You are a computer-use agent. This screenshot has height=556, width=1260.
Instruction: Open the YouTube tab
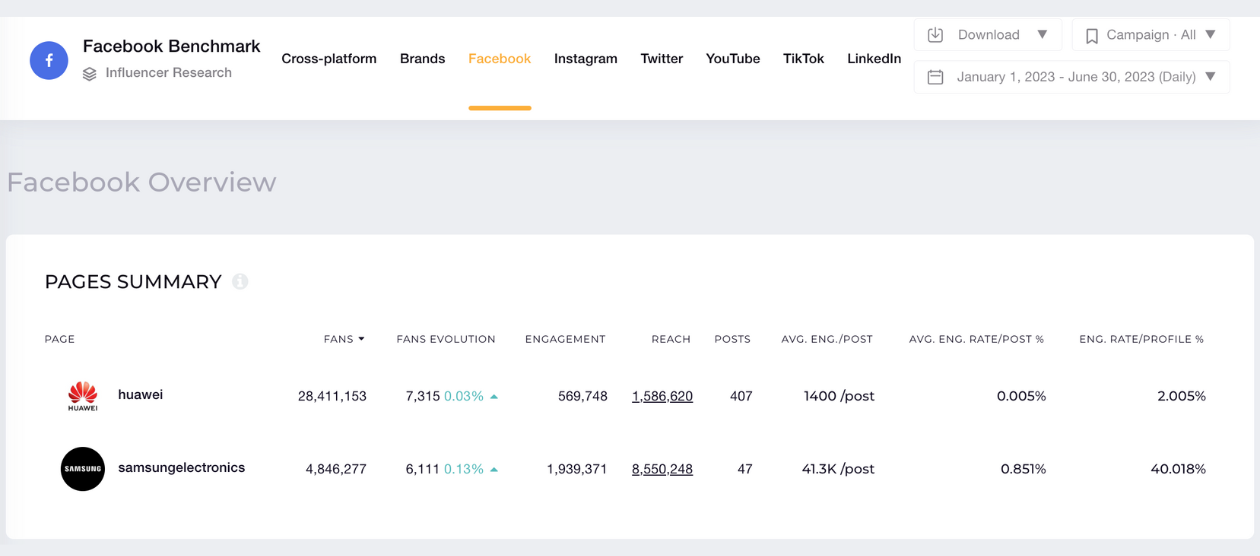pos(733,59)
